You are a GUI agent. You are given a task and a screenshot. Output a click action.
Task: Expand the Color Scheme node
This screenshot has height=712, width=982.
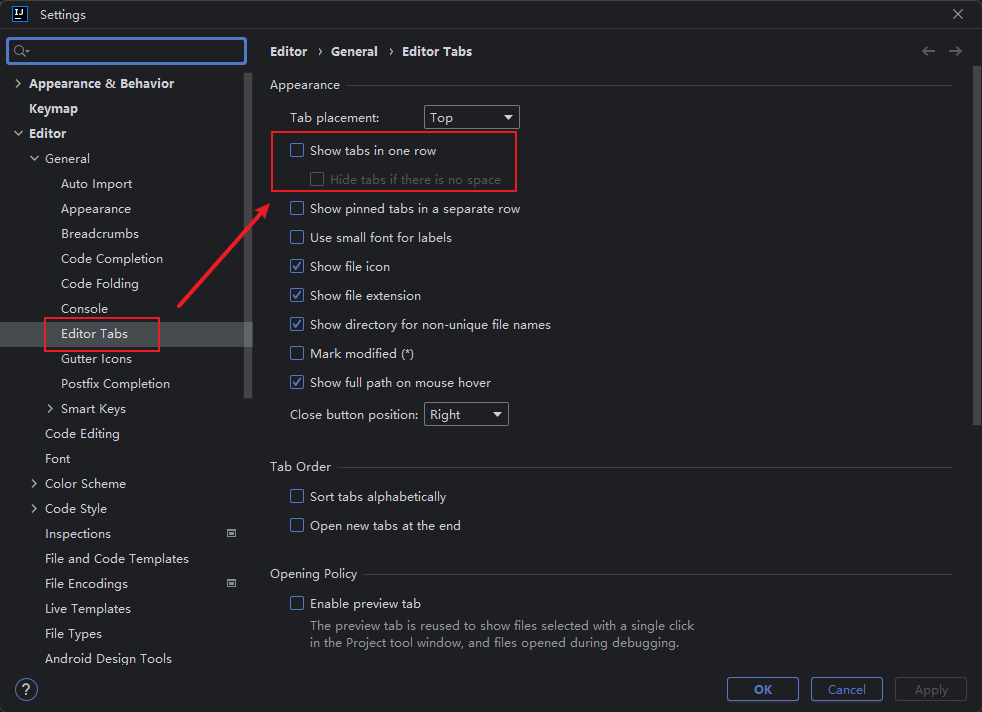click(34, 483)
